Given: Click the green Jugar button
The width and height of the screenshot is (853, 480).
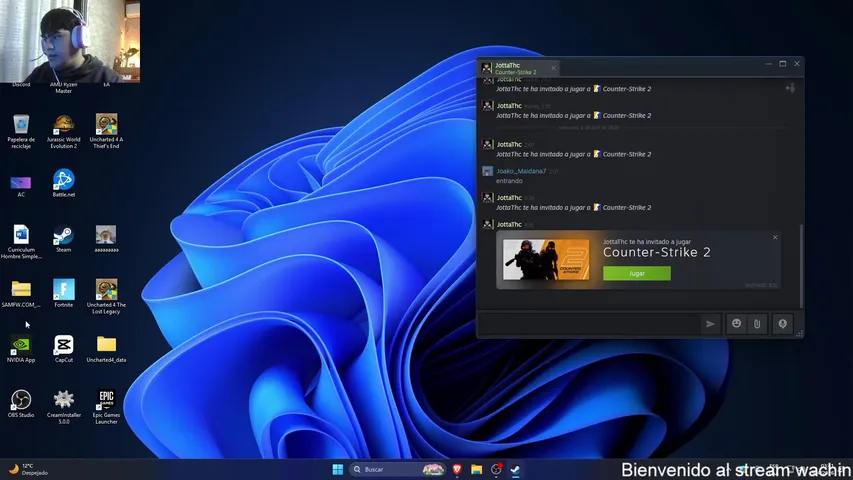Looking at the screenshot, I should click(636, 273).
